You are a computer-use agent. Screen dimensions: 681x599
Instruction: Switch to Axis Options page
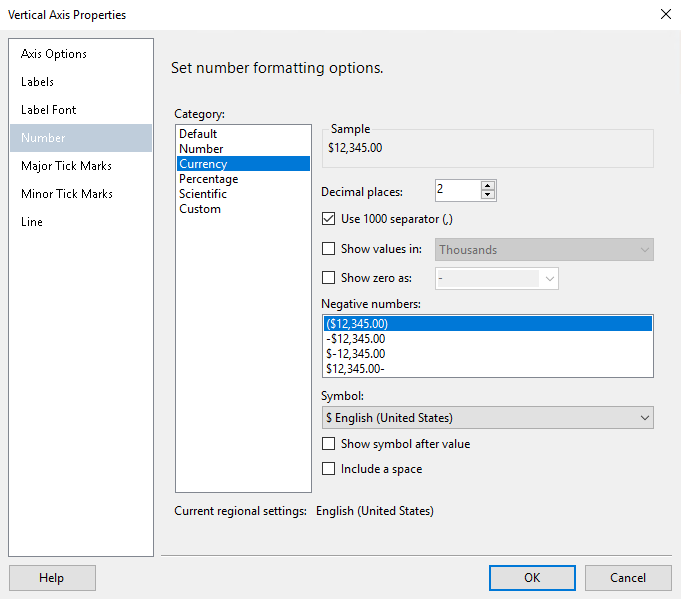tap(54, 54)
